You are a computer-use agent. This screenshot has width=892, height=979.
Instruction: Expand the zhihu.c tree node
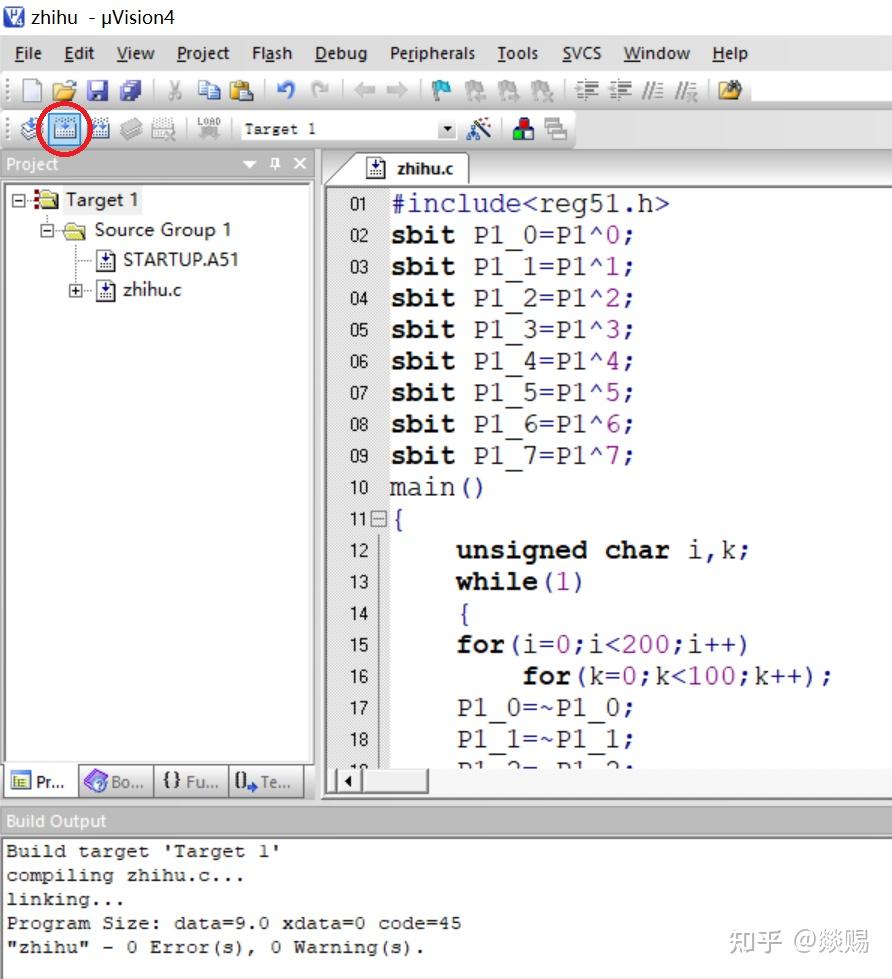(76, 290)
